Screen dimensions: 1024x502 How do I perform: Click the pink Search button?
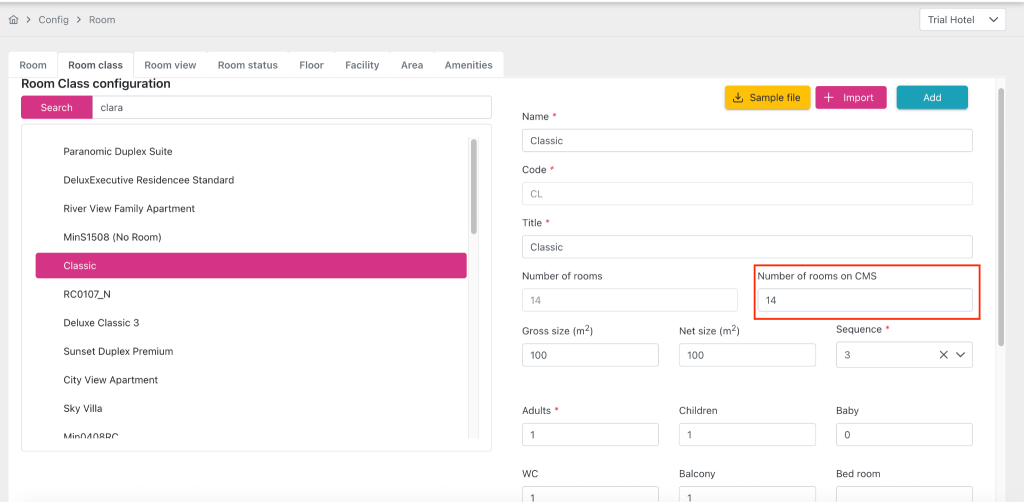click(56, 107)
